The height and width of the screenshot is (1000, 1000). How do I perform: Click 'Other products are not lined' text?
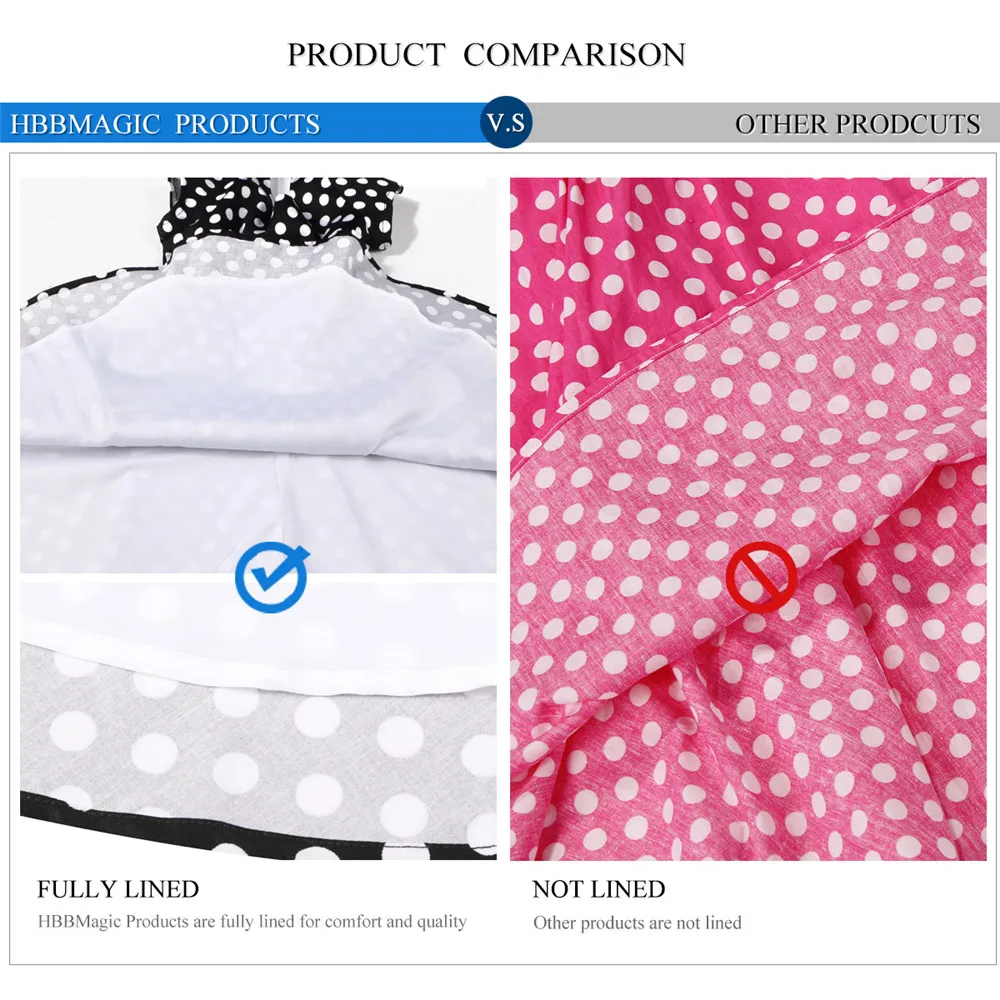[637, 923]
